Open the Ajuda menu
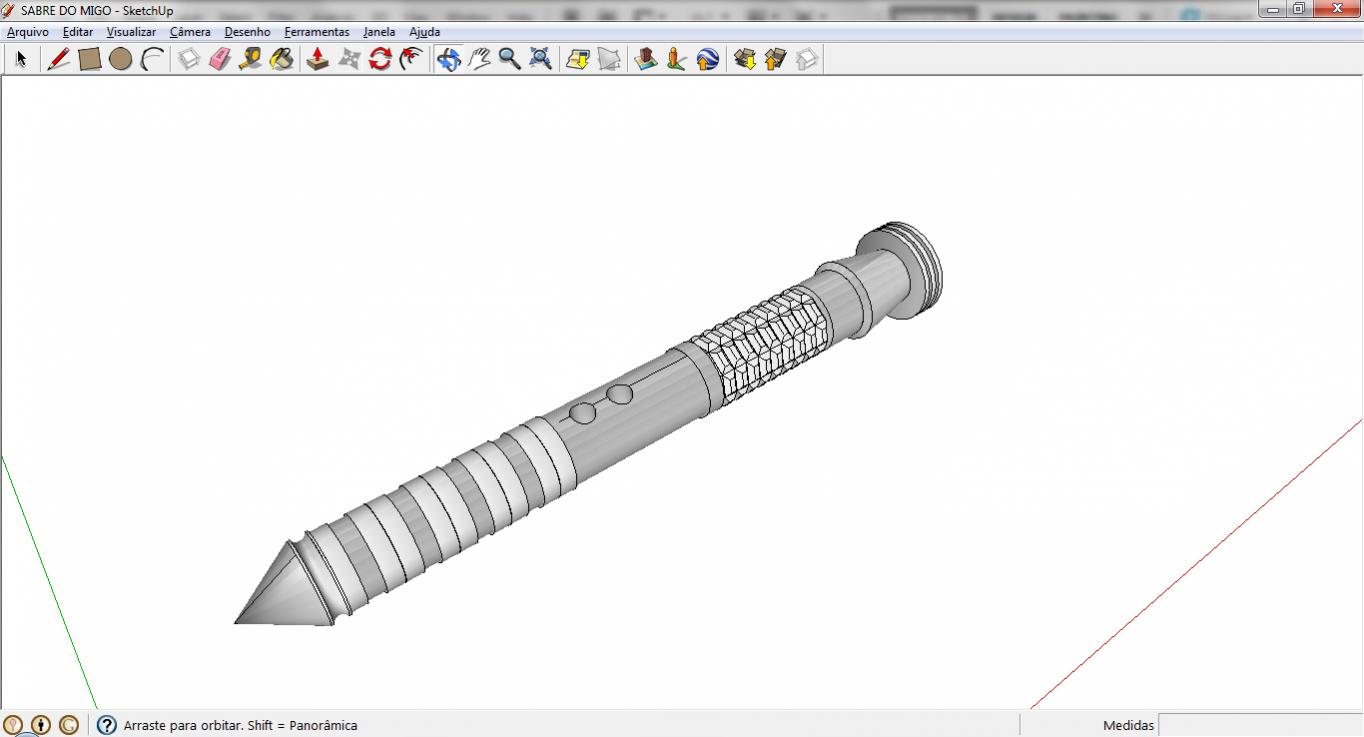The width and height of the screenshot is (1364, 737). (x=424, y=32)
